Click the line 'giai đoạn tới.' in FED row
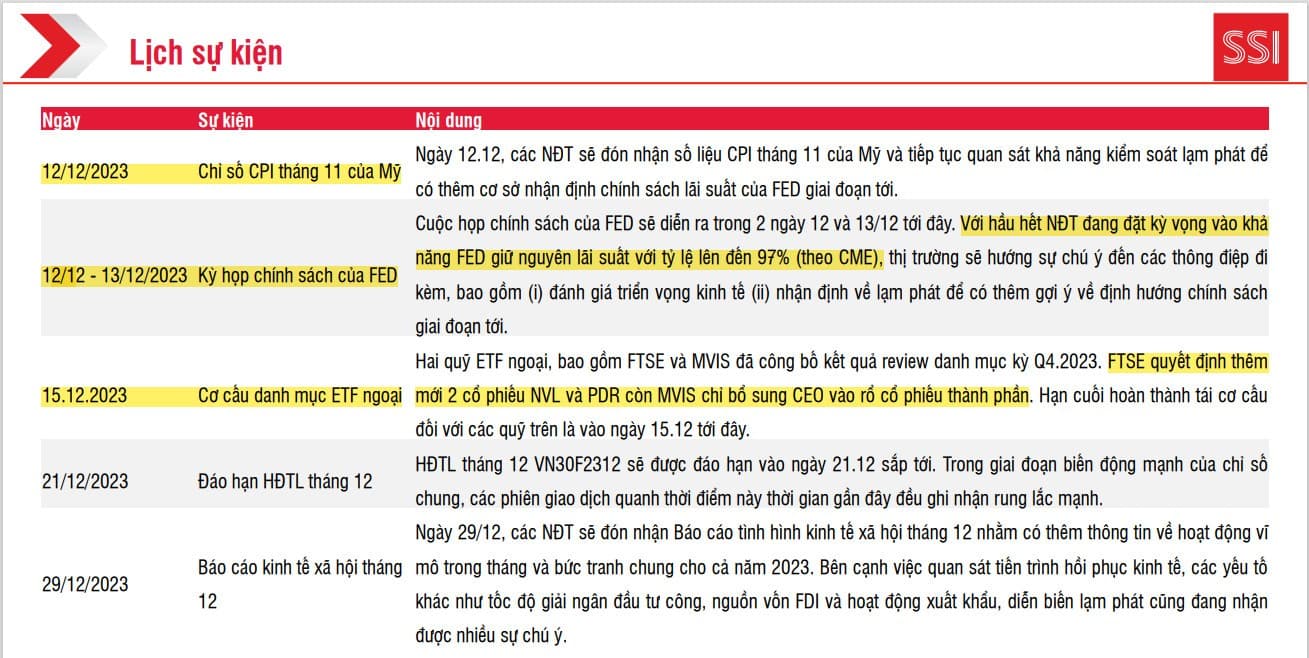Viewport: 1309px width, 658px height. pyautogui.click(x=462, y=326)
